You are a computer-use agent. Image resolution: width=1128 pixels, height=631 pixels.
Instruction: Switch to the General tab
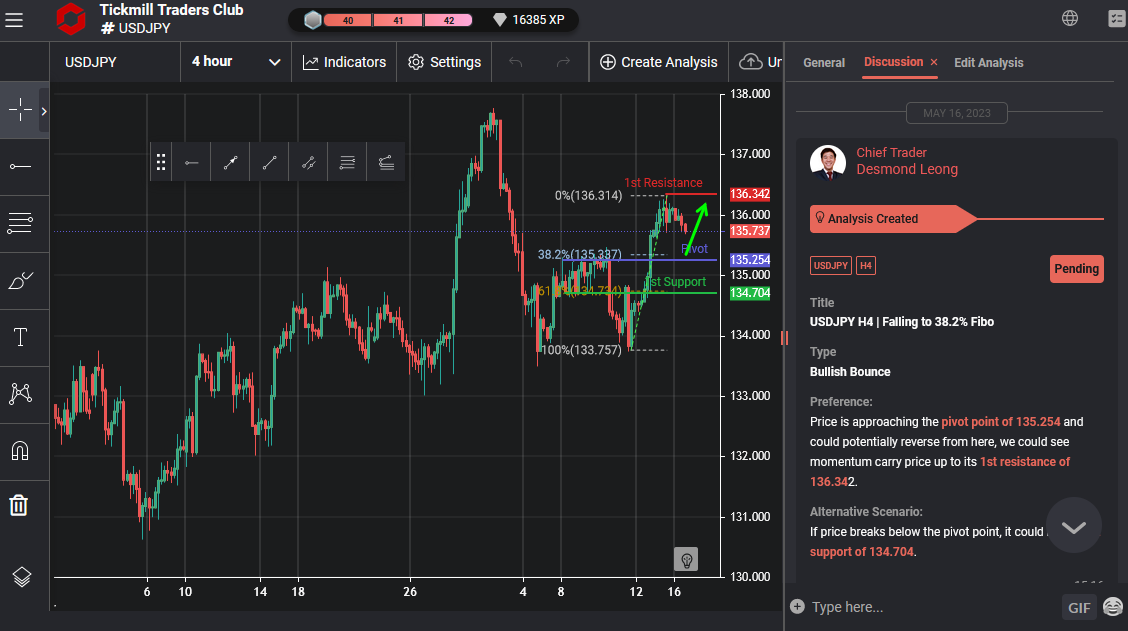[x=824, y=63]
